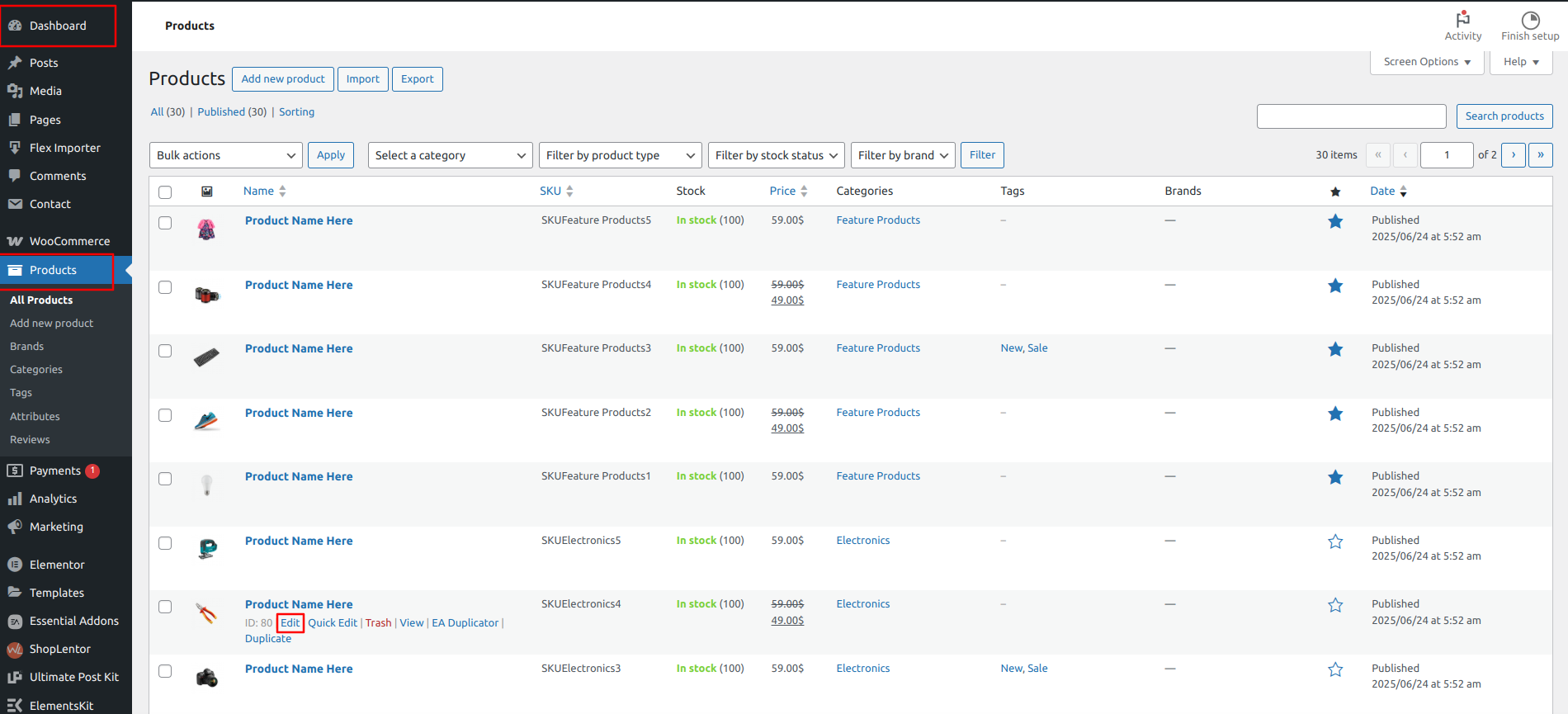Click the Add new product button
Screen dimensions: 1568x714
283,79
